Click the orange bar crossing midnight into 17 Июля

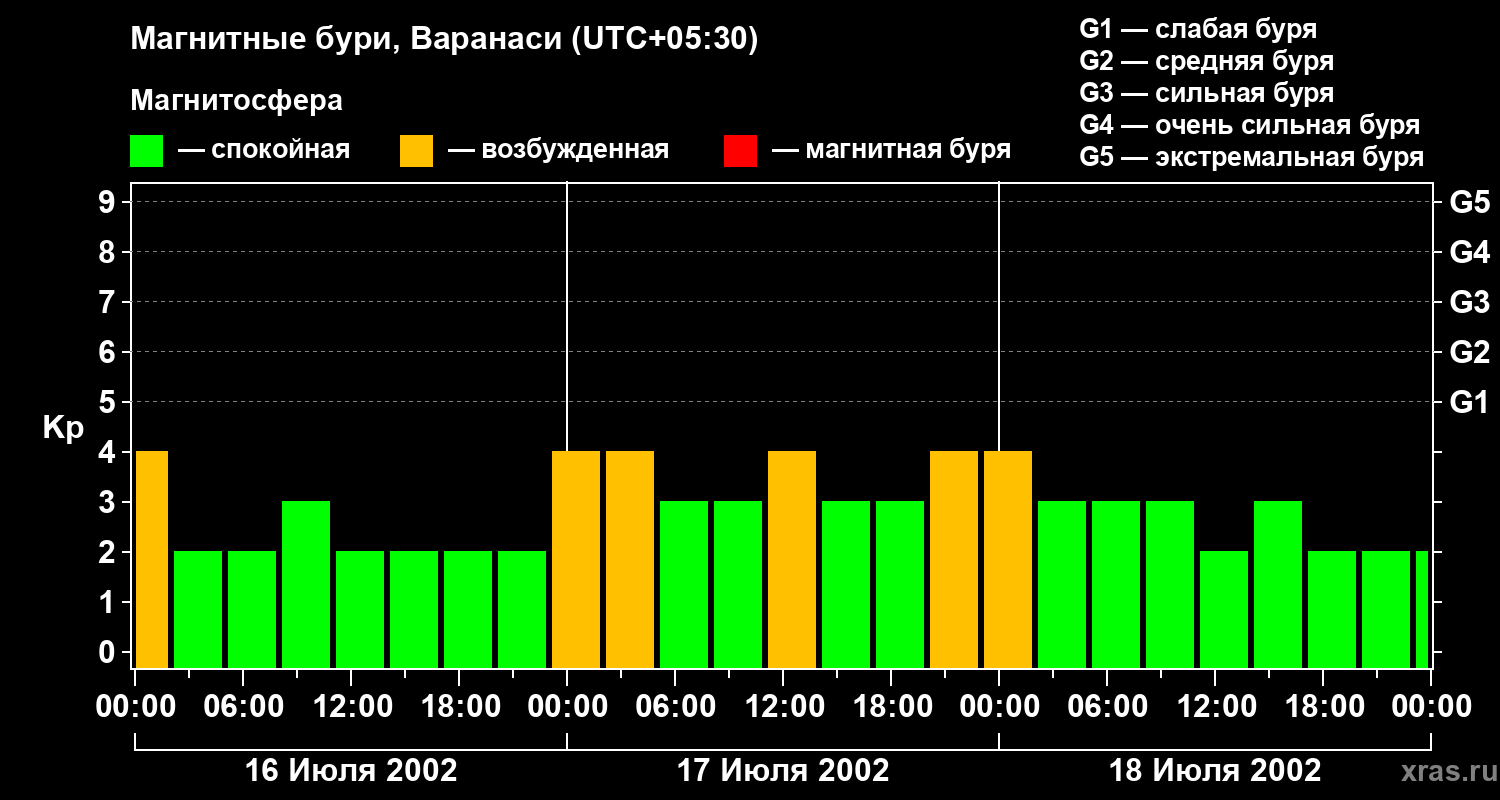576,559
